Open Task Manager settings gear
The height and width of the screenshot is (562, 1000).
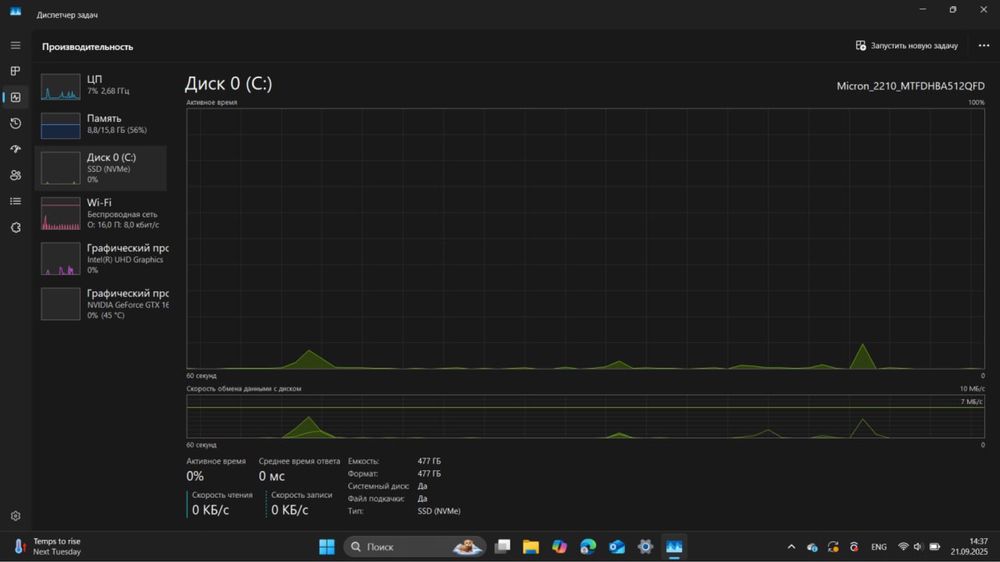click(15, 515)
